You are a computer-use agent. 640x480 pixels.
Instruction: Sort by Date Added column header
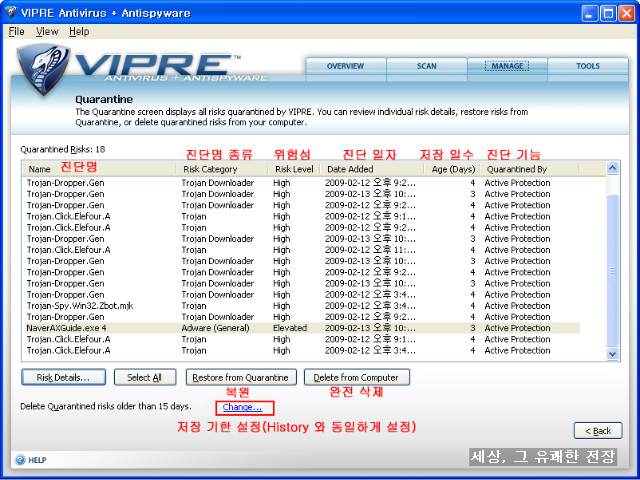(372, 169)
